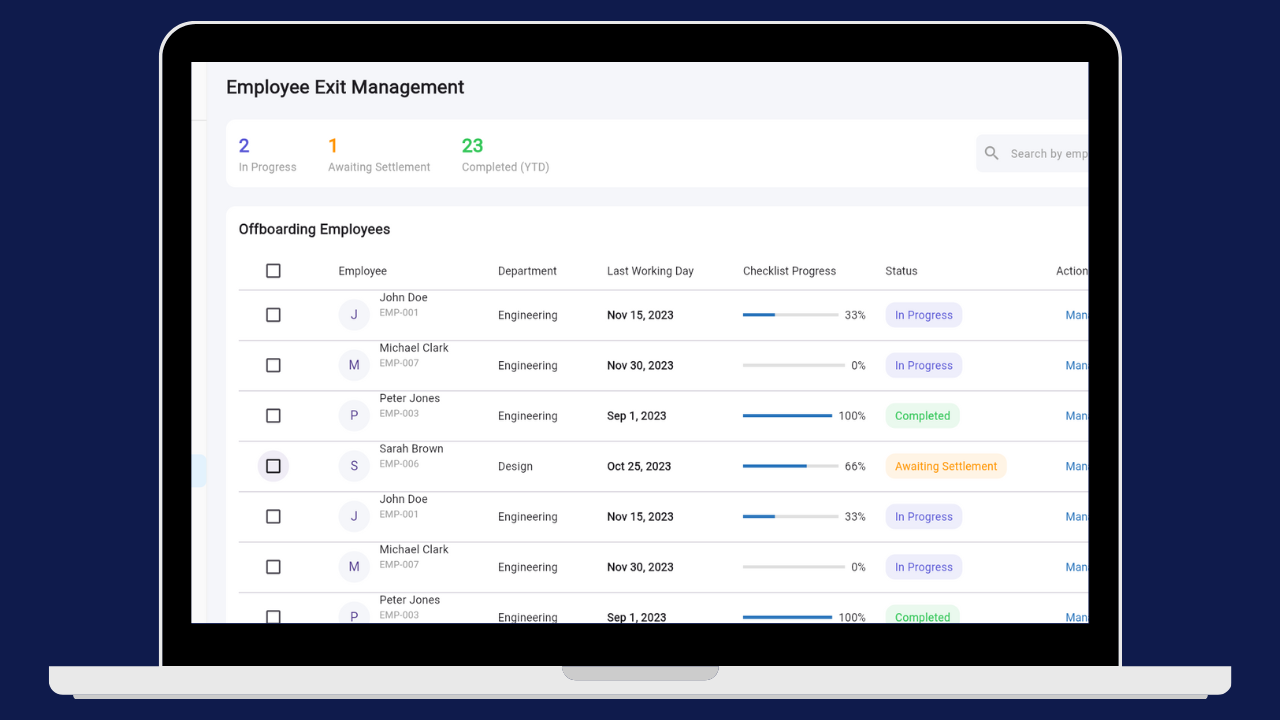This screenshot has width=1280, height=720.
Task: Check the row checkbox for Sarah Brown
Action: point(273,466)
